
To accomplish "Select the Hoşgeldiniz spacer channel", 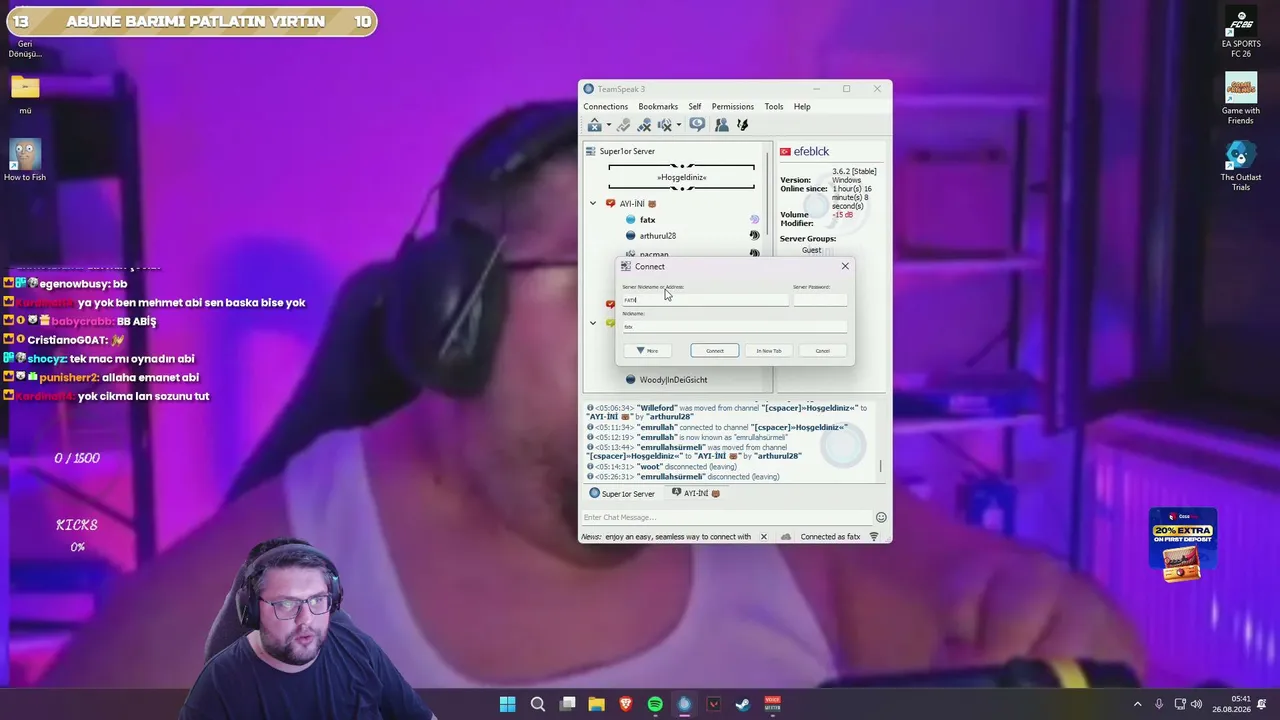I will coord(681,177).
